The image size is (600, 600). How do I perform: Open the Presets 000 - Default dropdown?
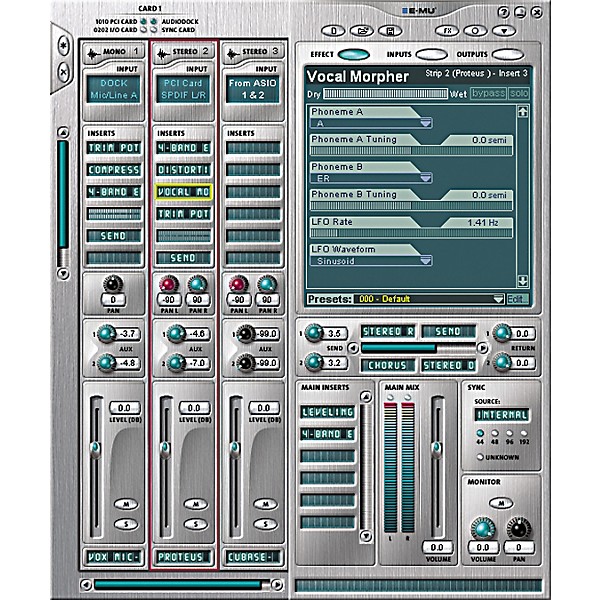[429, 299]
